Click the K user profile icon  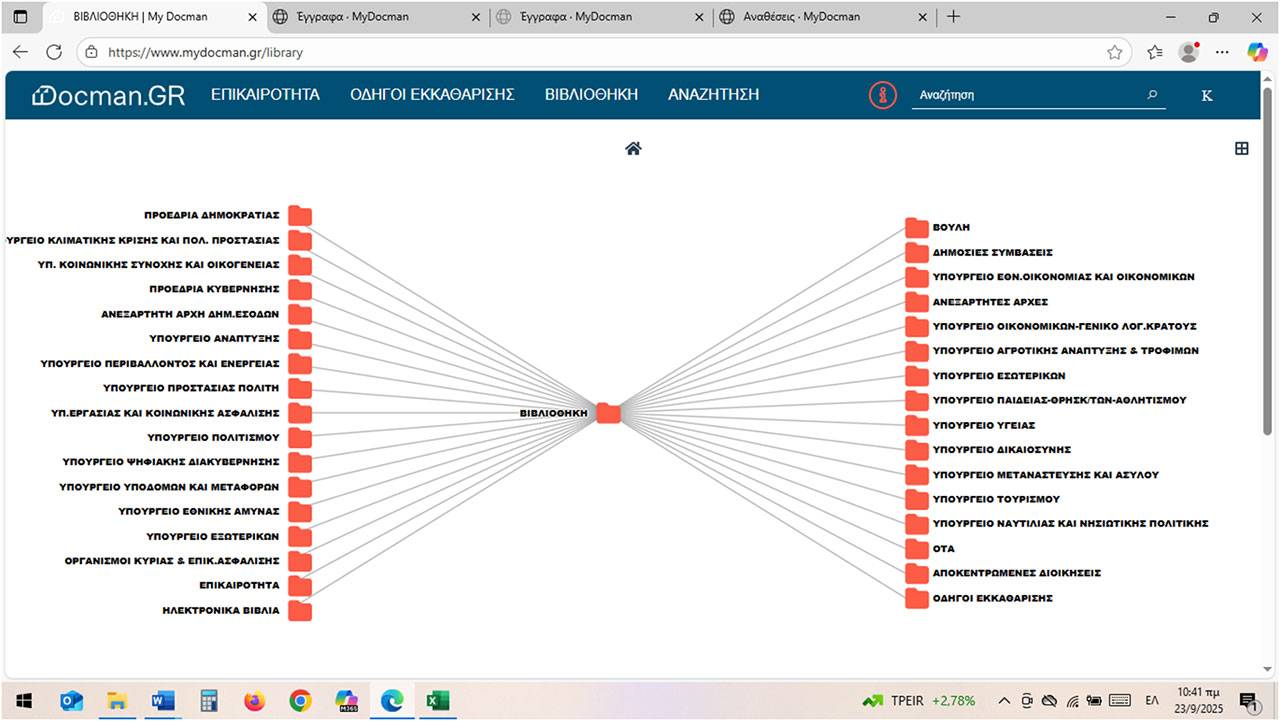[1206, 95]
